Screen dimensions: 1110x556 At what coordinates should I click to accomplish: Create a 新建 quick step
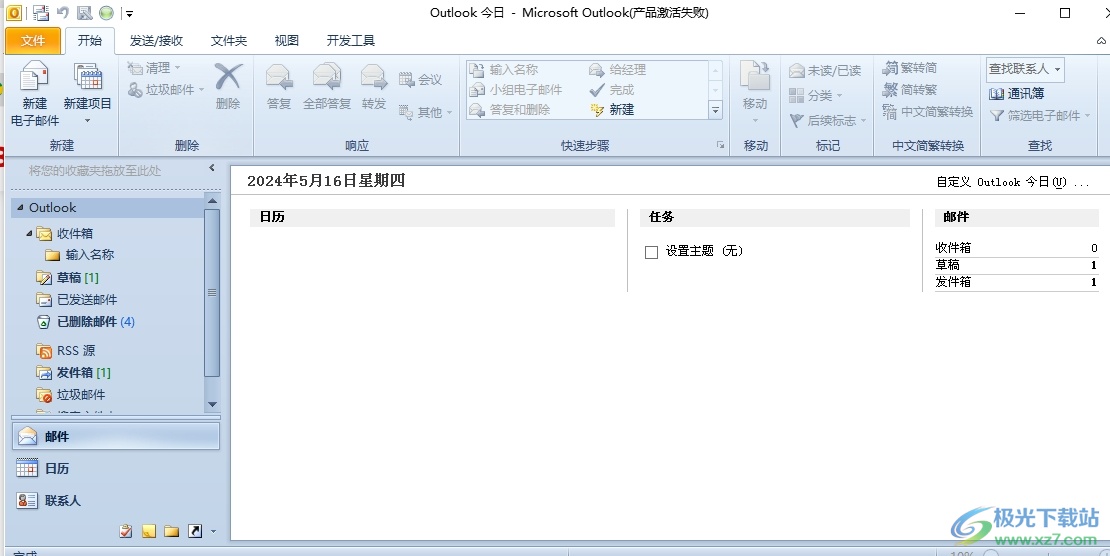click(x=612, y=110)
